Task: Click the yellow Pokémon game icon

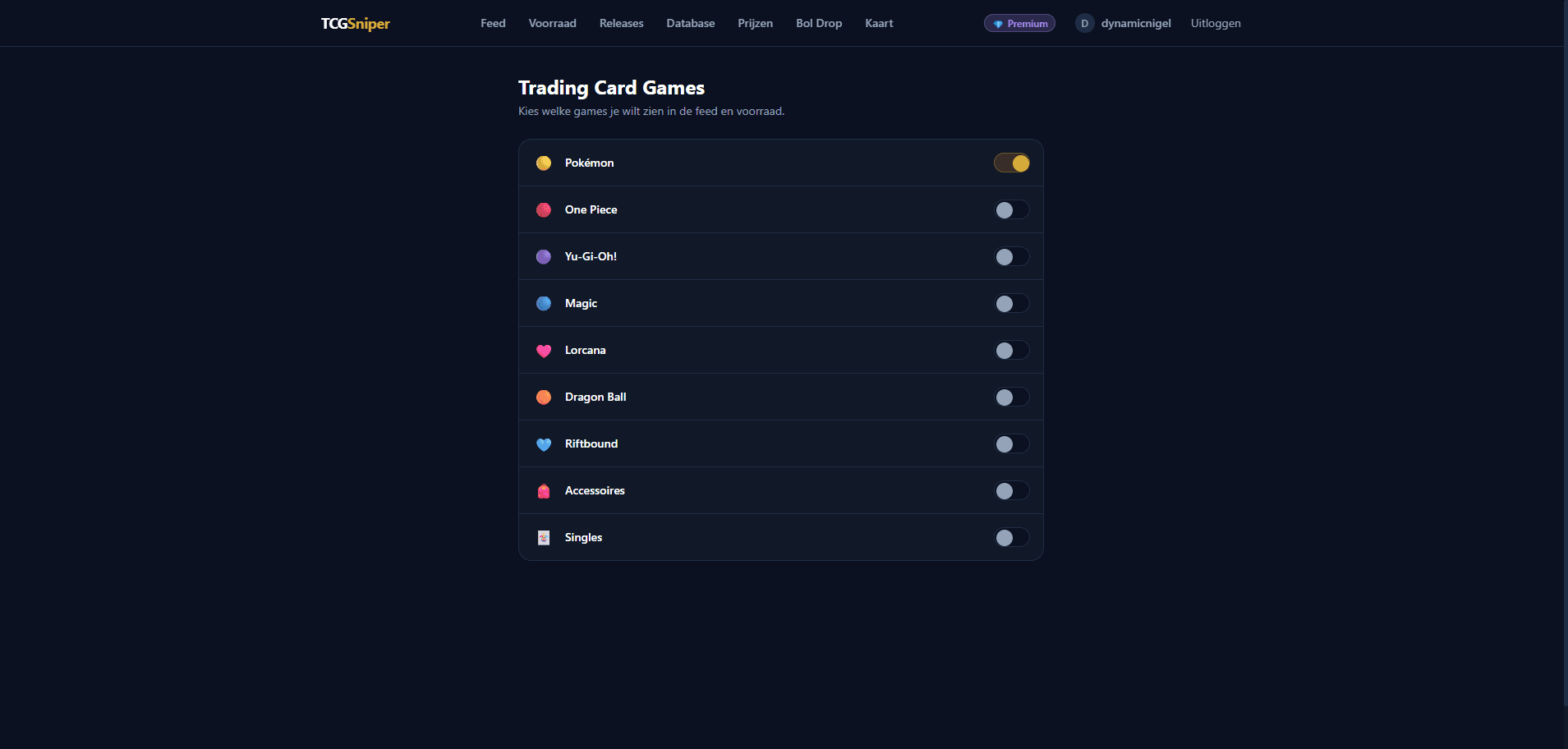Action: tap(544, 163)
